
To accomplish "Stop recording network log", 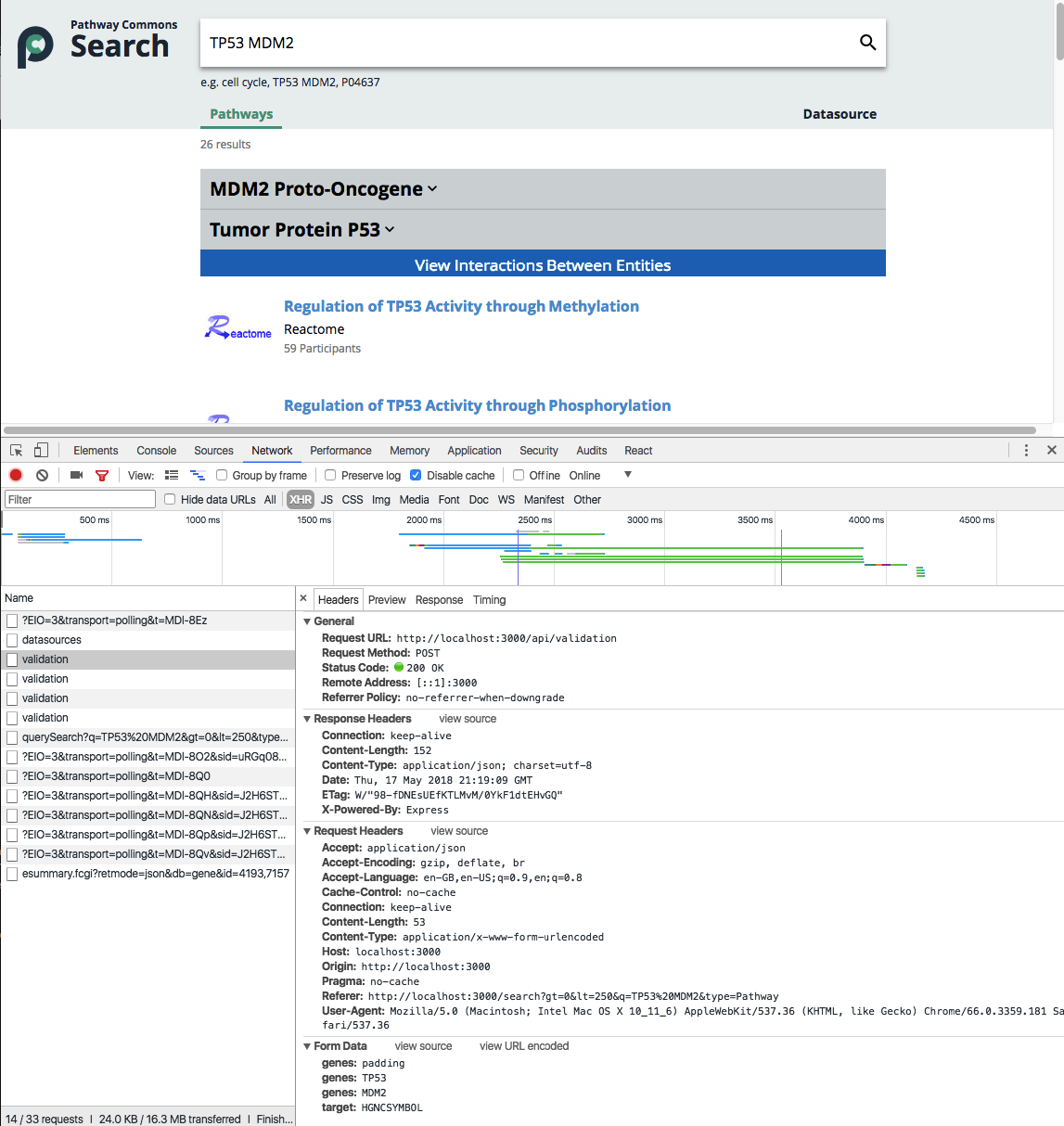I will pyautogui.click(x=16, y=475).
